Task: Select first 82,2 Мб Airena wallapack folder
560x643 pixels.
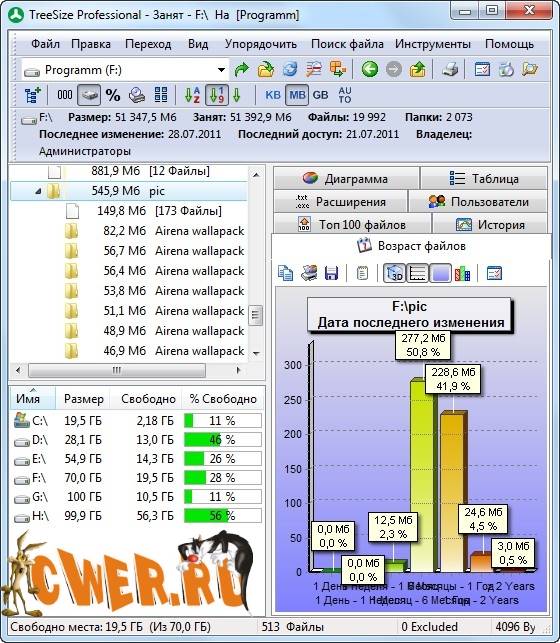Action: point(155,231)
